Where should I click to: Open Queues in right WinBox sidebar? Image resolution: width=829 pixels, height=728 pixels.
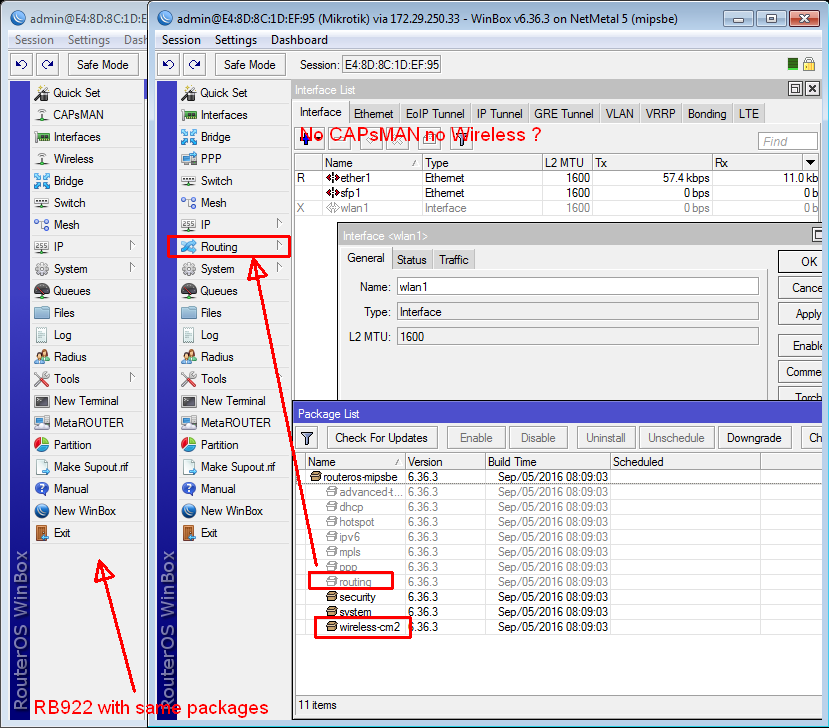[x=218, y=291]
